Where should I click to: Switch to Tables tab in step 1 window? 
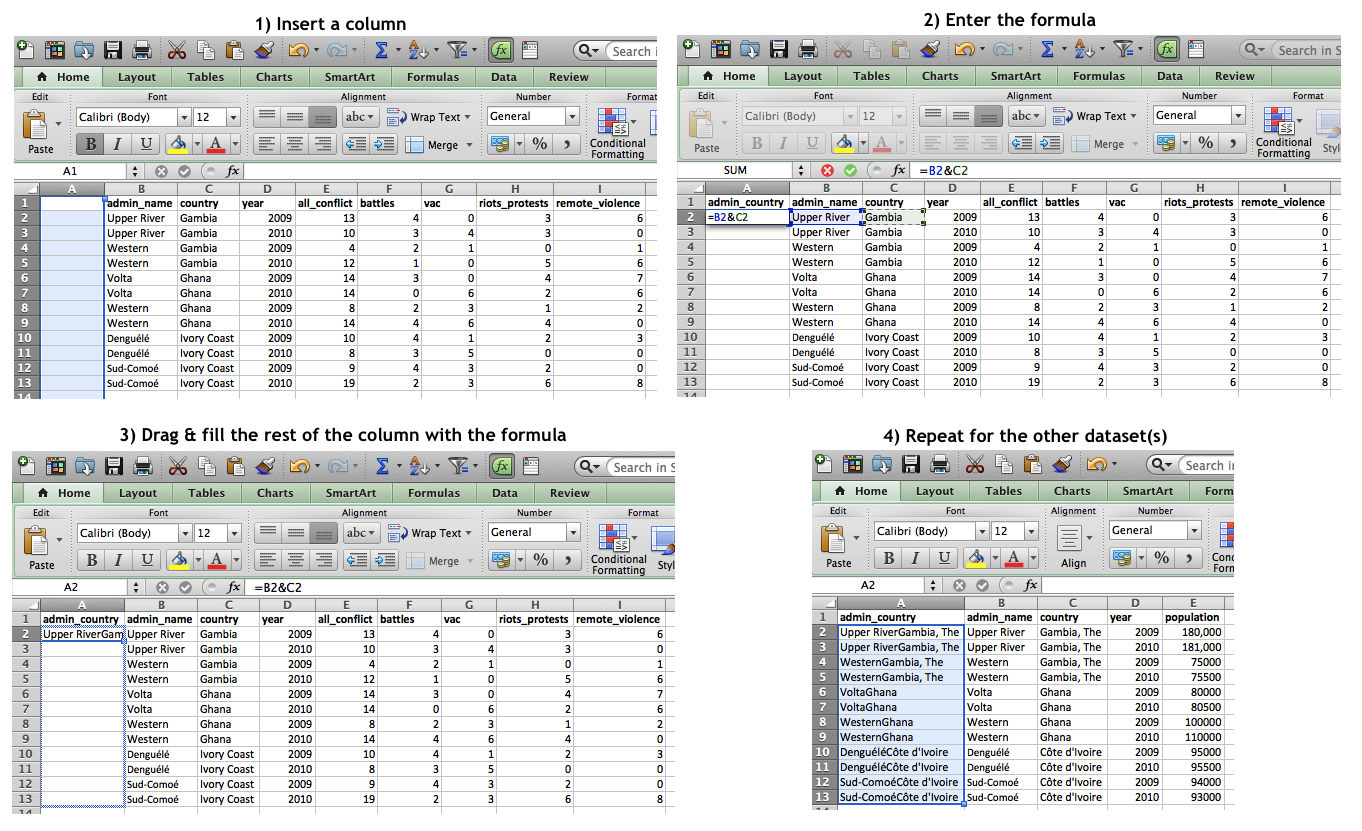point(205,77)
